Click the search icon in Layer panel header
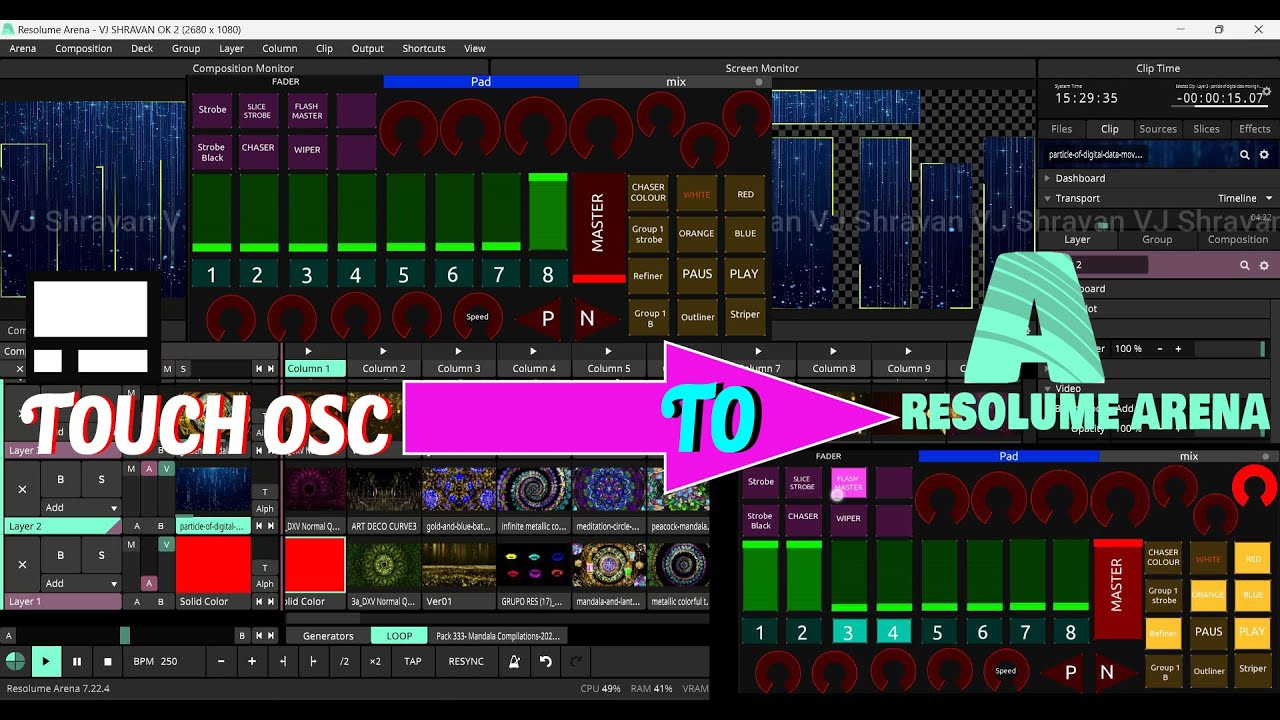Screen dimensions: 1280x720 [1245, 266]
